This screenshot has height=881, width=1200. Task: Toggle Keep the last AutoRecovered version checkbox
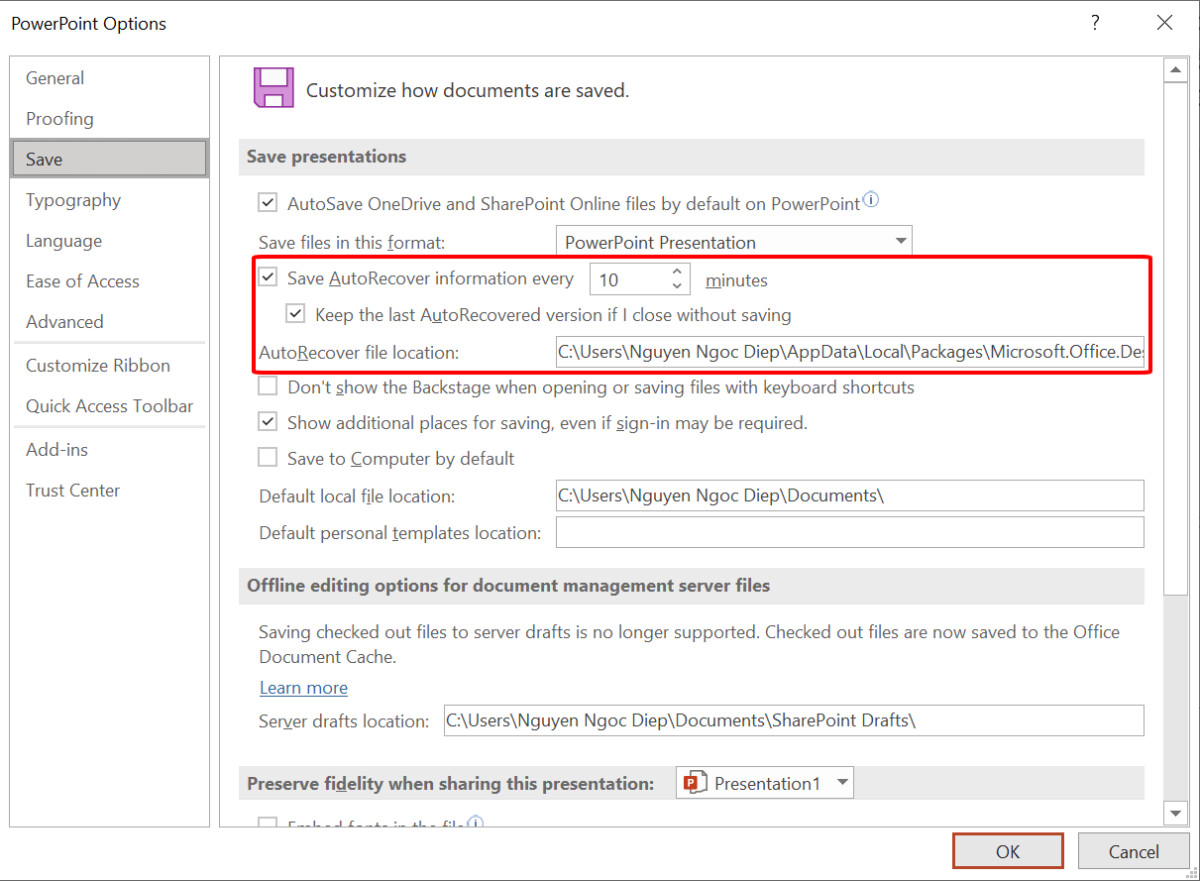point(295,314)
